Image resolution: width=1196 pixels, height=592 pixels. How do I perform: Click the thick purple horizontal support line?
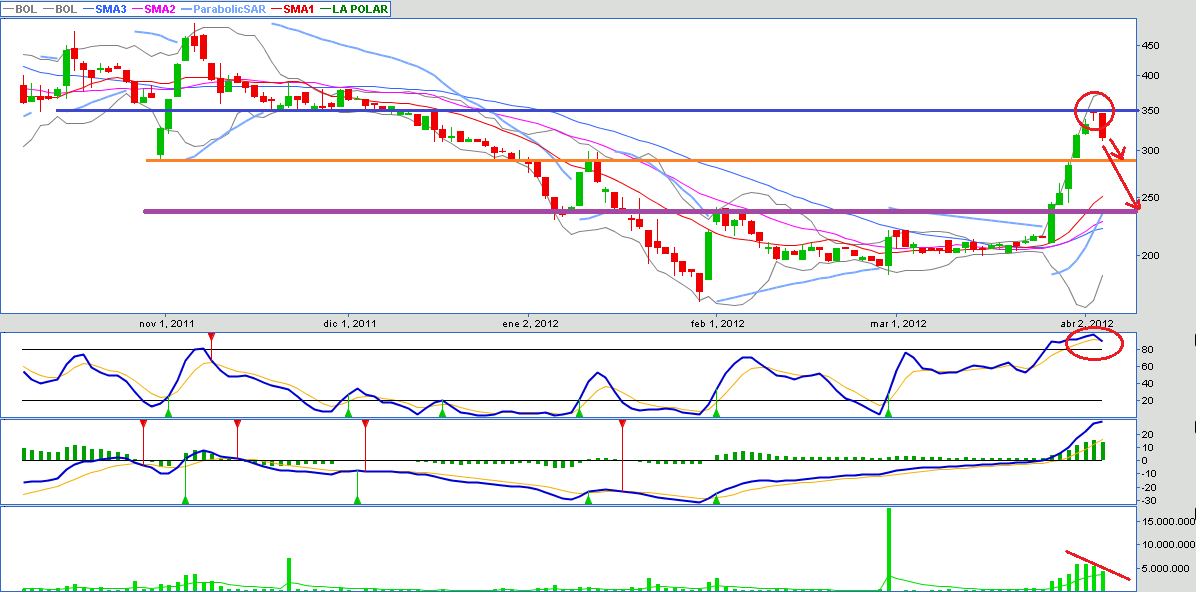(x=600, y=211)
